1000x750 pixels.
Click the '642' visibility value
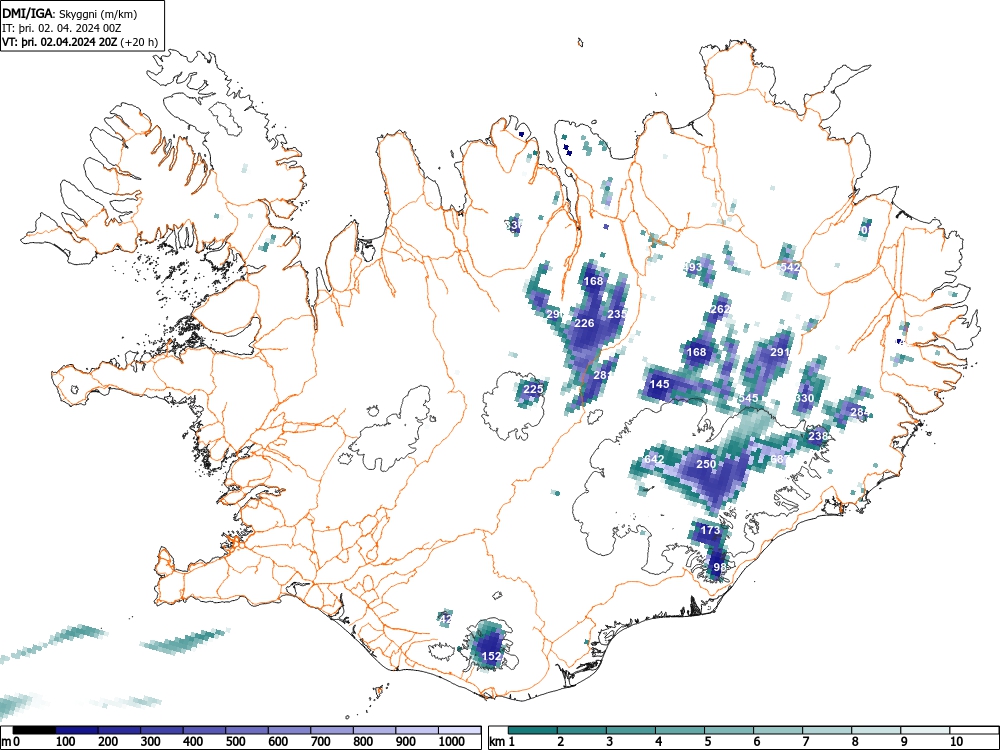654,460
